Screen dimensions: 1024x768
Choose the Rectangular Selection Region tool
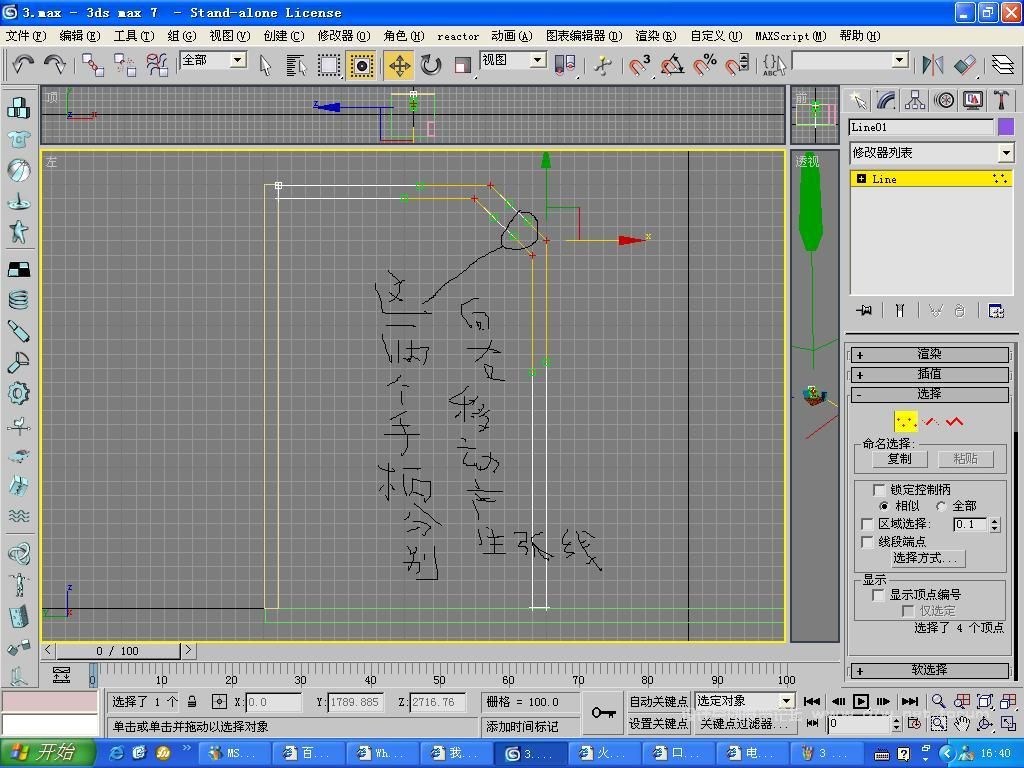click(x=328, y=65)
